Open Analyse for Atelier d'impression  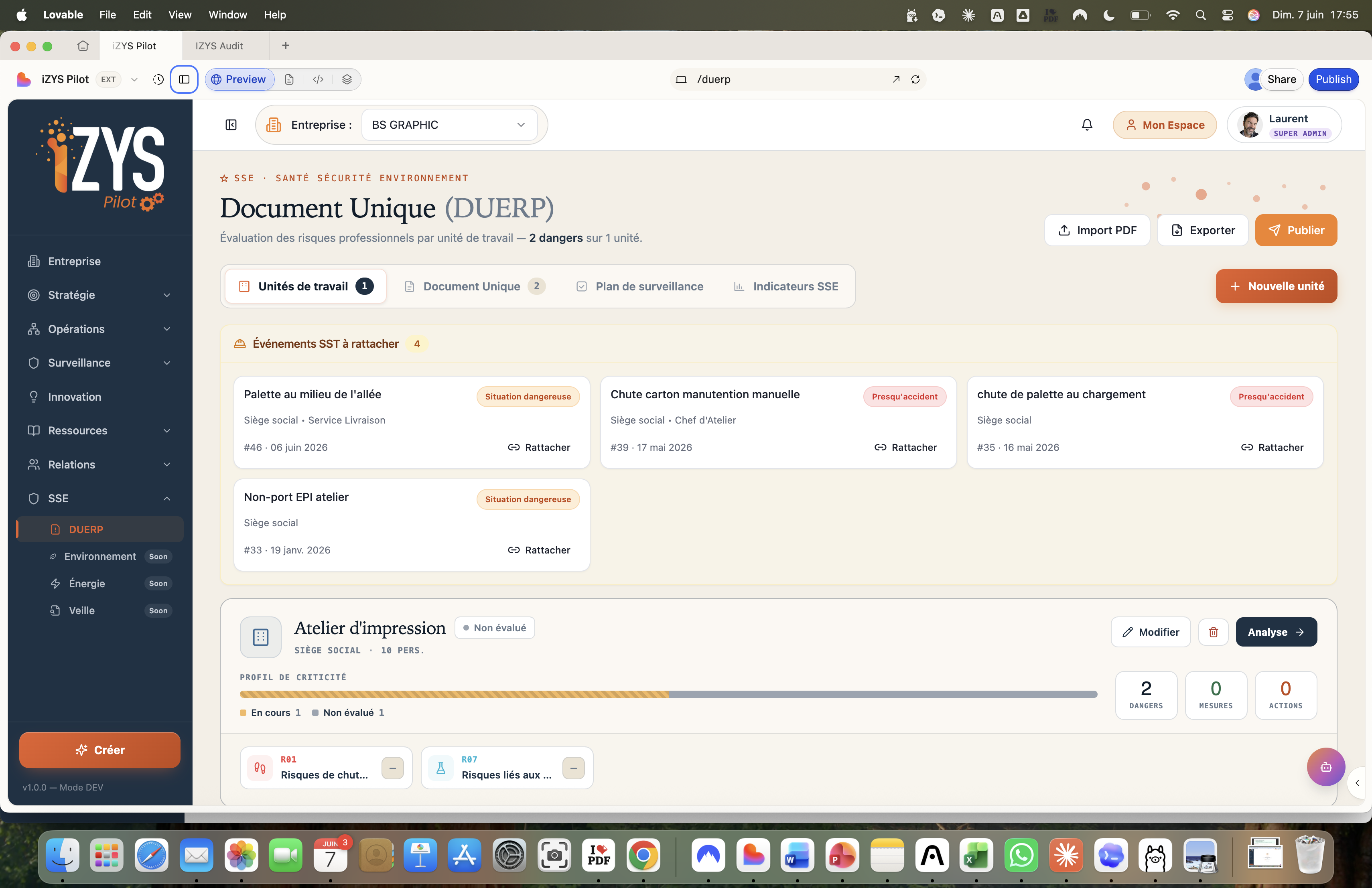(x=1276, y=633)
